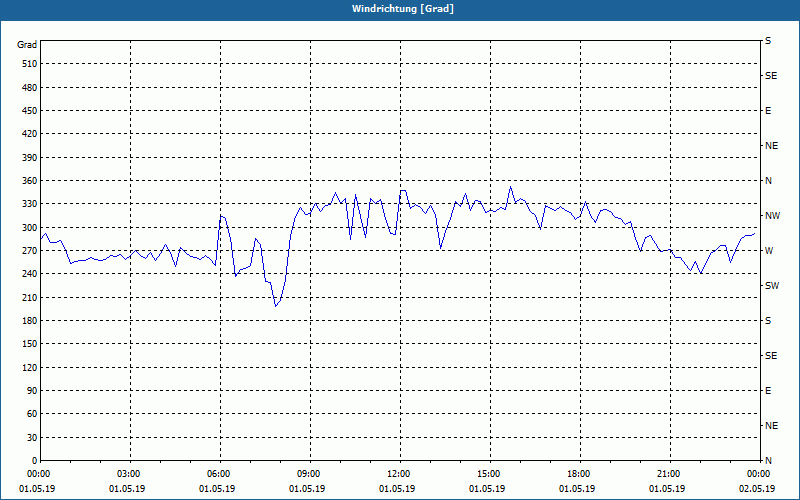800x500 pixels.
Task: Click the 18:00 time axis label
Action: point(579,474)
